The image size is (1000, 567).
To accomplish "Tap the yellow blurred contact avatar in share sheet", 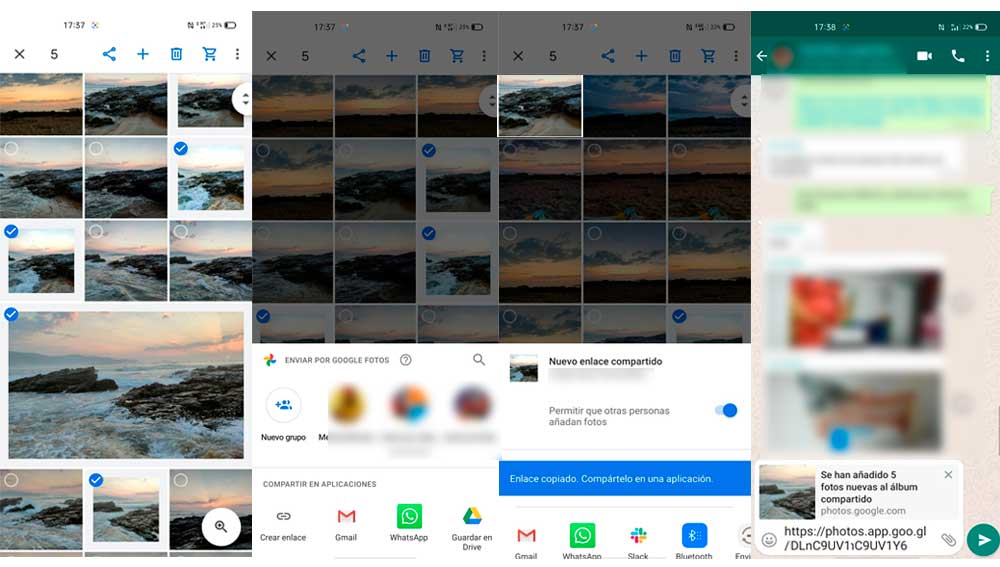I will [x=347, y=404].
